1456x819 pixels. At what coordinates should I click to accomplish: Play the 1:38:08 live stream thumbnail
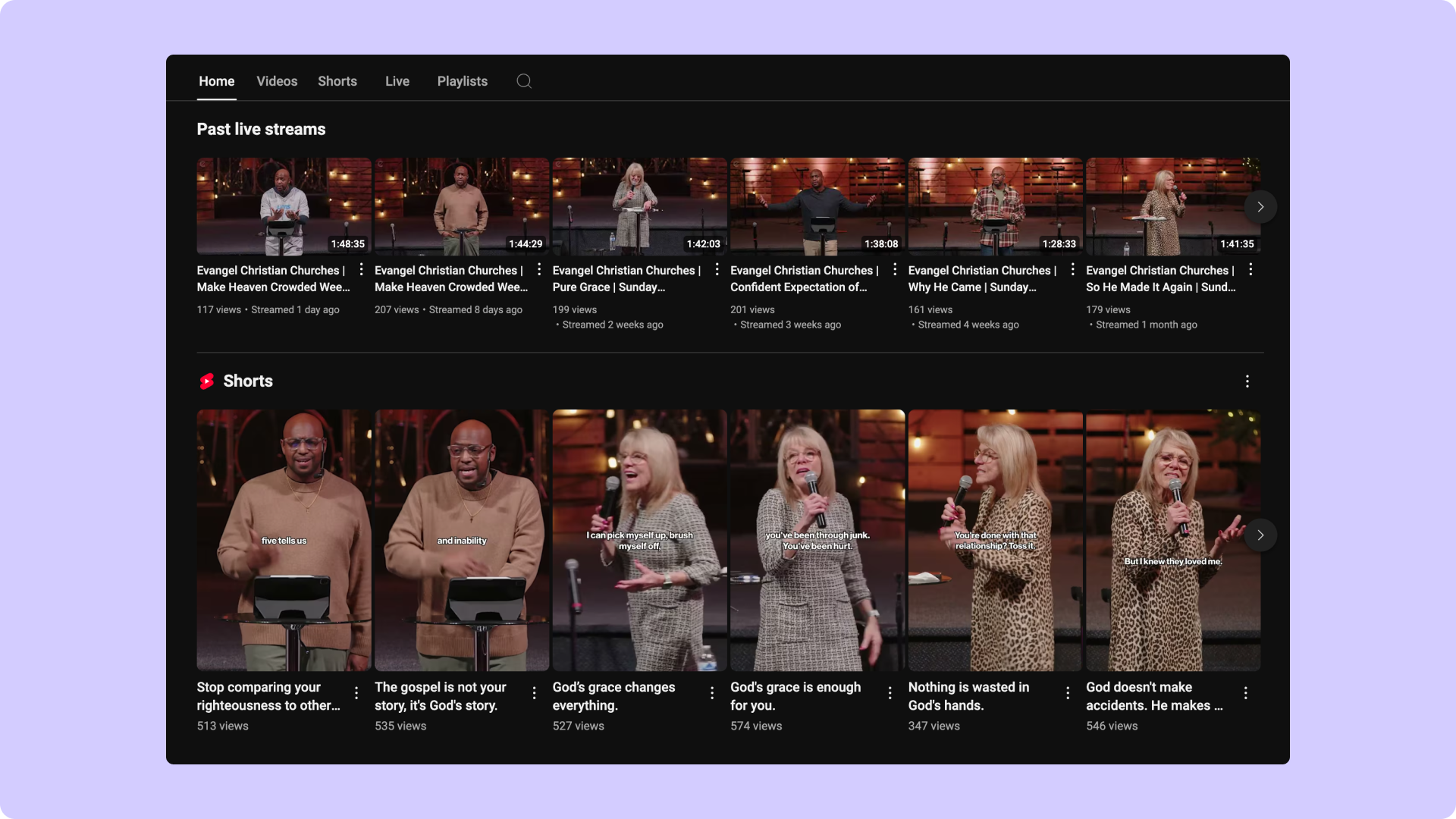click(x=817, y=206)
